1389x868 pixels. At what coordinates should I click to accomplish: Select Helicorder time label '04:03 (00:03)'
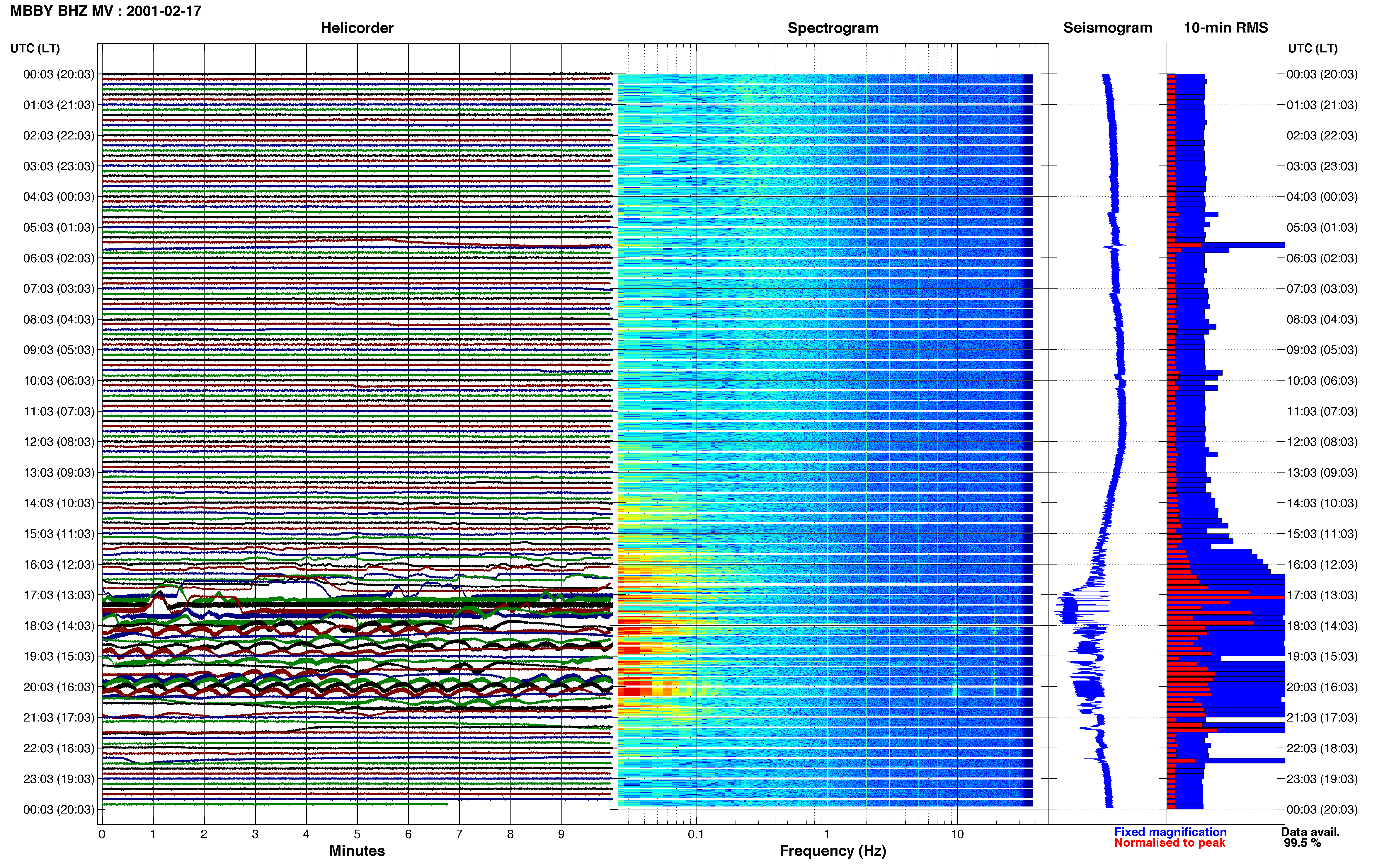click(x=59, y=197)
